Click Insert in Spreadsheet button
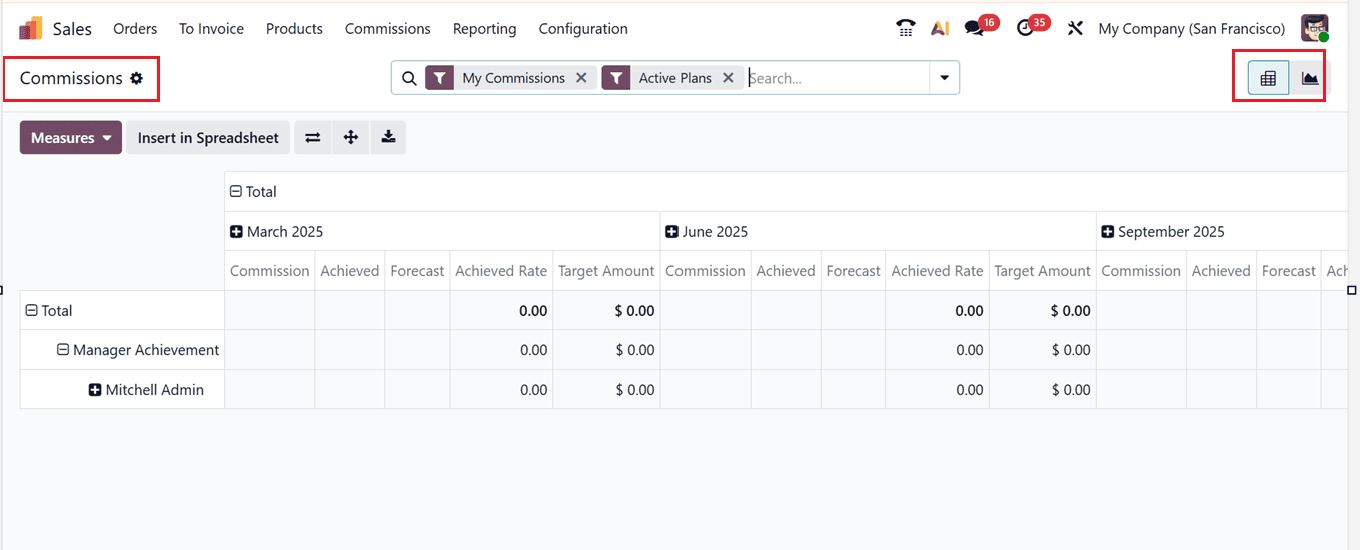Viewport: 1360px width, 550px height. click(x=208, y=138)
